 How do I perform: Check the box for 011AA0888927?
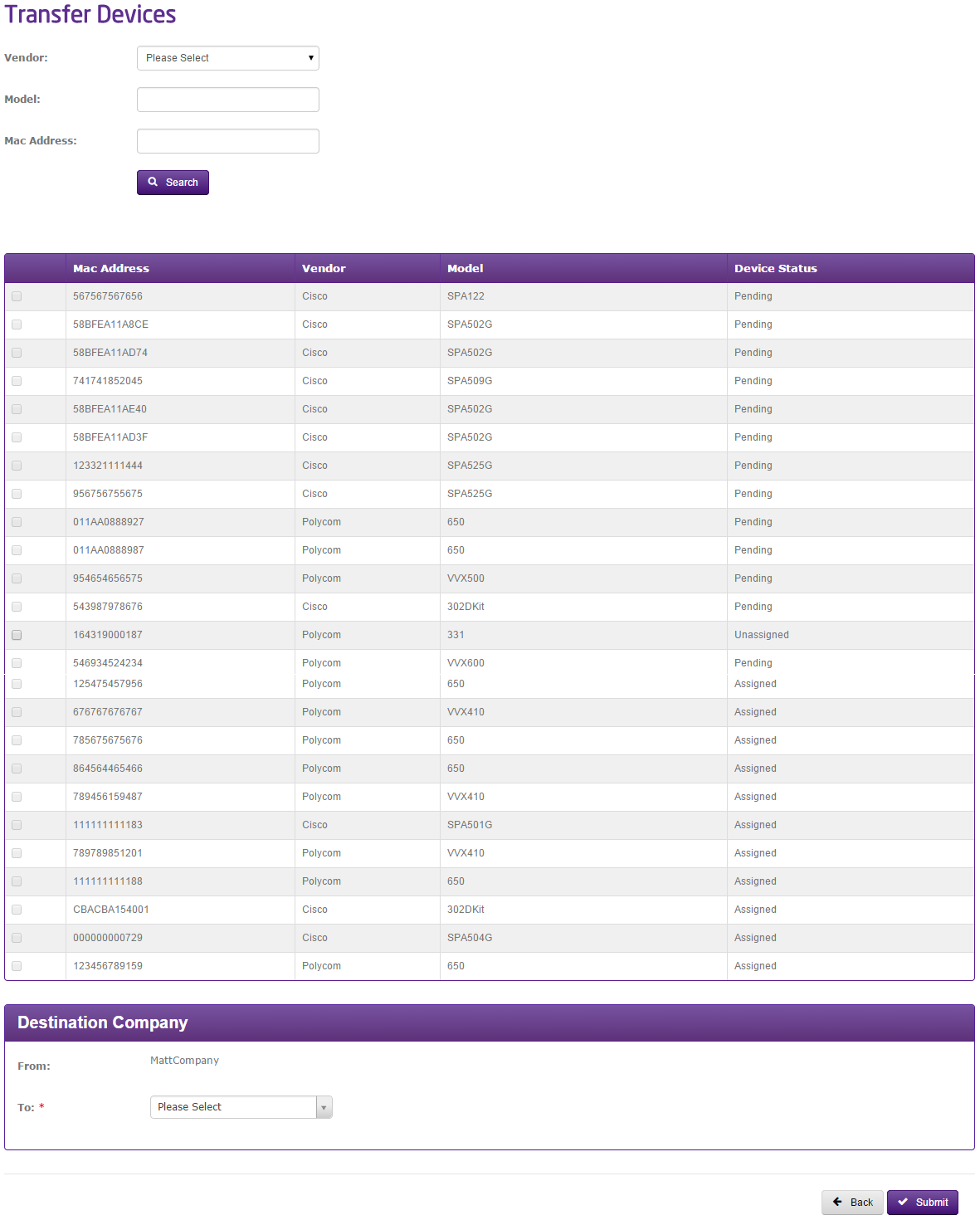coord(17,522)
